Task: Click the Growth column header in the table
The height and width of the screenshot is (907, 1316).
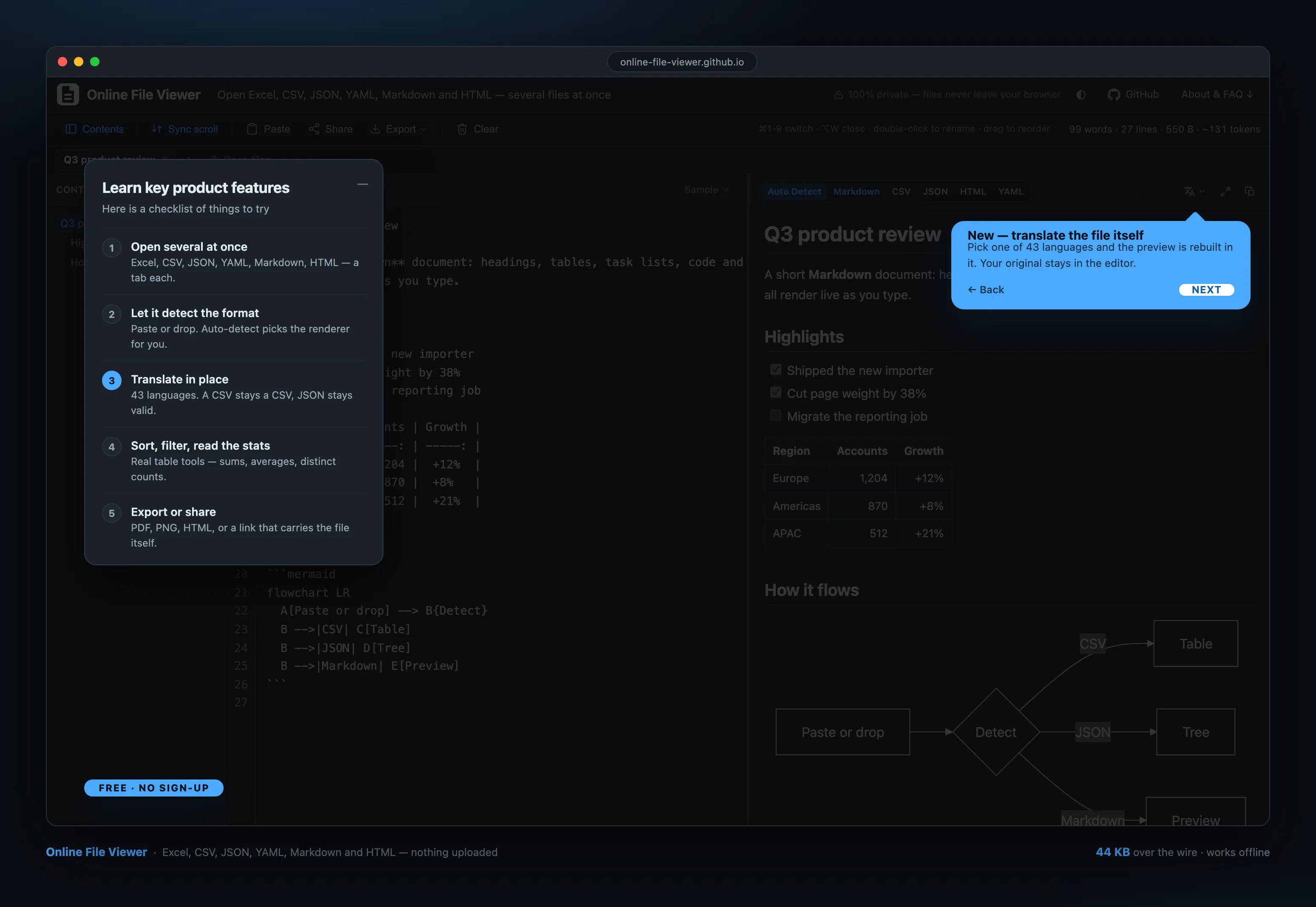Action: pos(923,451)
